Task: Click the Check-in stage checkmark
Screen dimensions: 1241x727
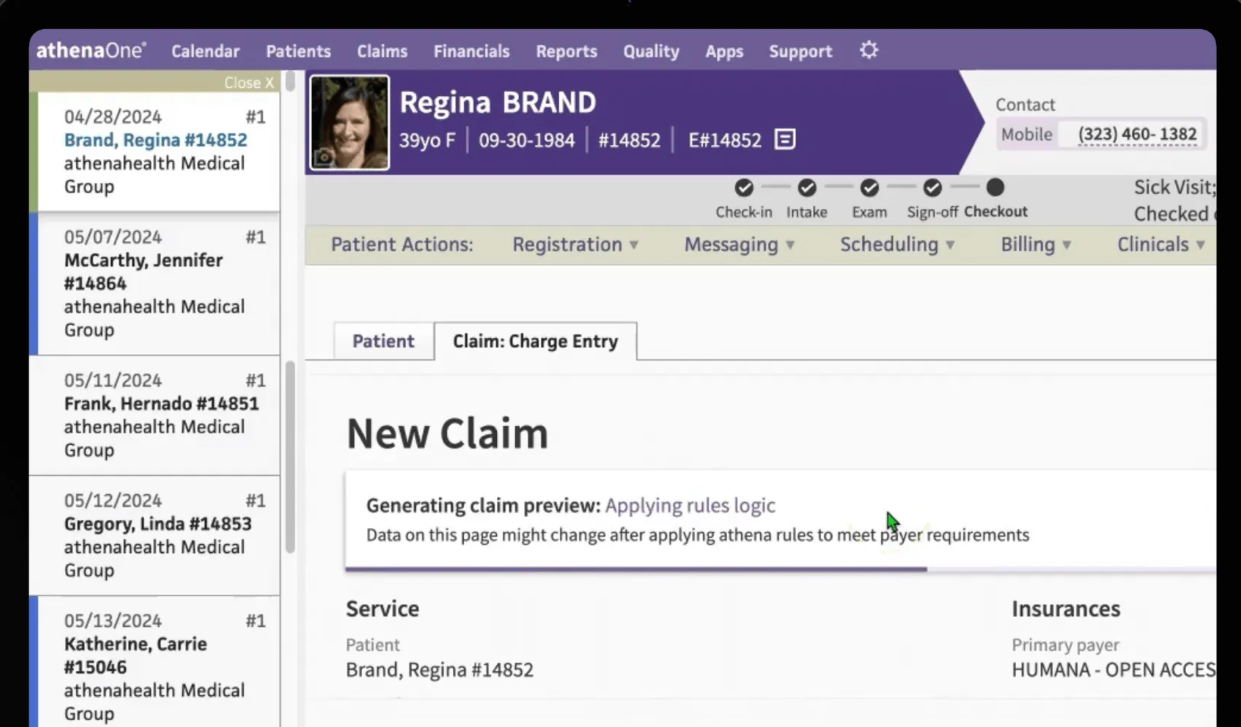Action: click(x=744, y=187)
